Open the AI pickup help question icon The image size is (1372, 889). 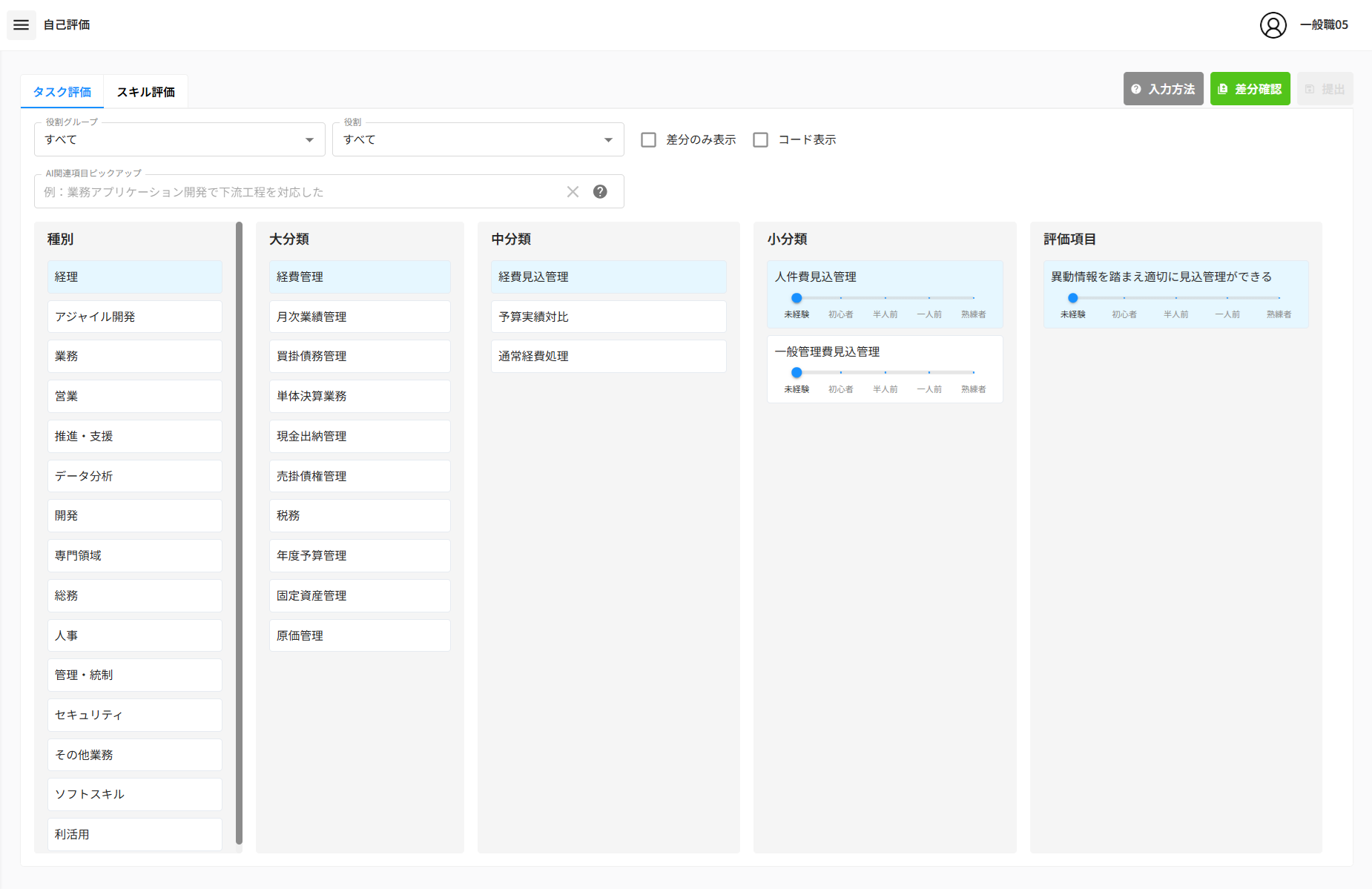click(600, 192)
